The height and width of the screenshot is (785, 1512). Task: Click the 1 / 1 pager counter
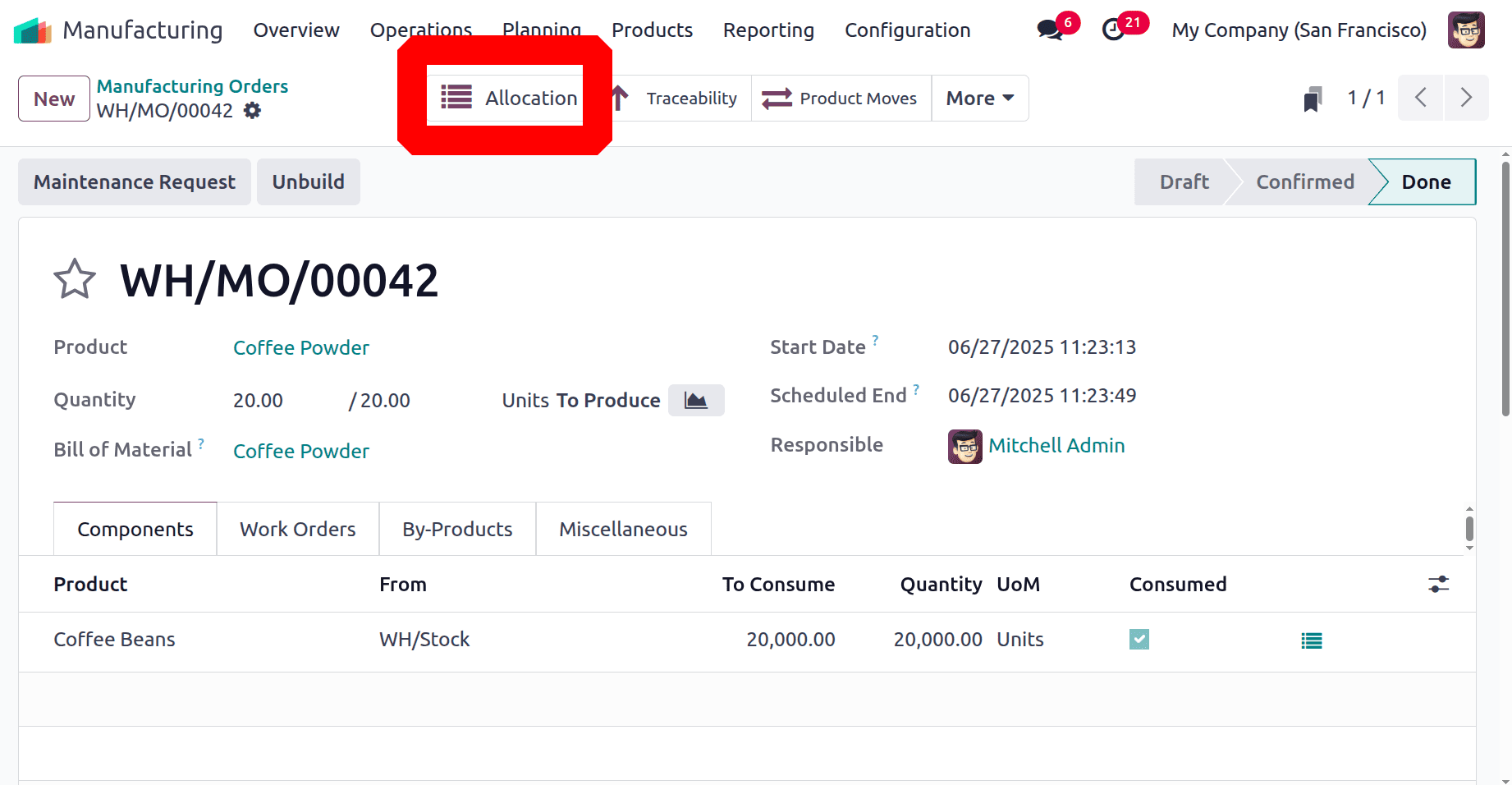tap(1366, 98)
